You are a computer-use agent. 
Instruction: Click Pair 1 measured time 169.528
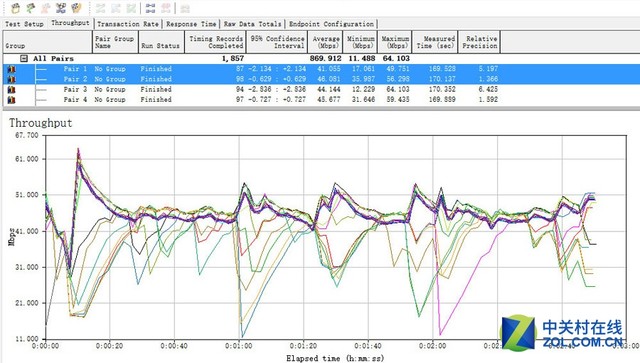442,69
